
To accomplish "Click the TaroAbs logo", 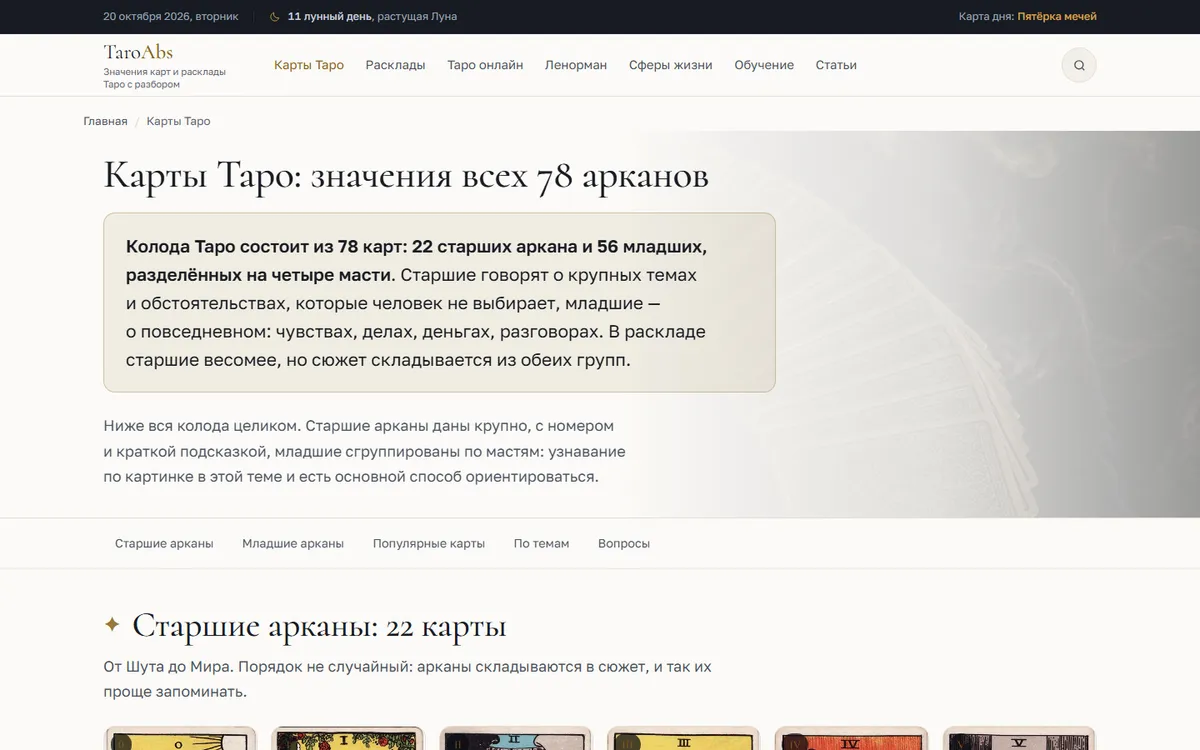I will (x=138, y=52).
